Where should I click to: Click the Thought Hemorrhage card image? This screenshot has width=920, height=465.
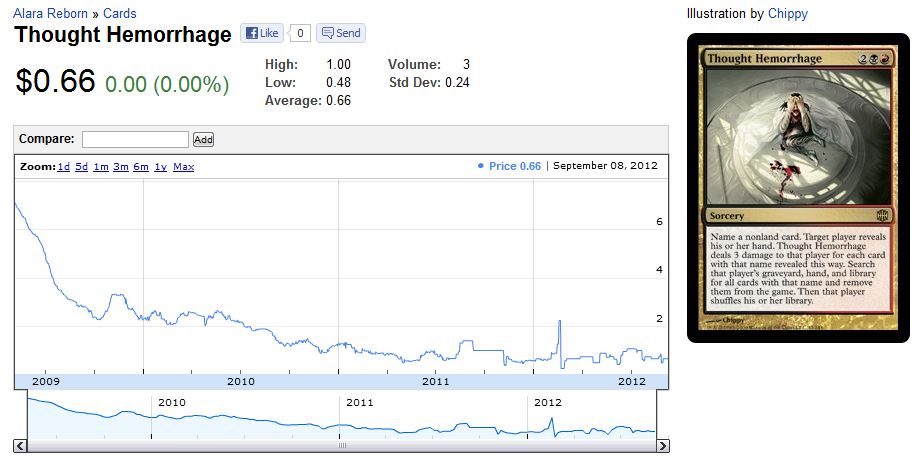(x=798, y=187)
